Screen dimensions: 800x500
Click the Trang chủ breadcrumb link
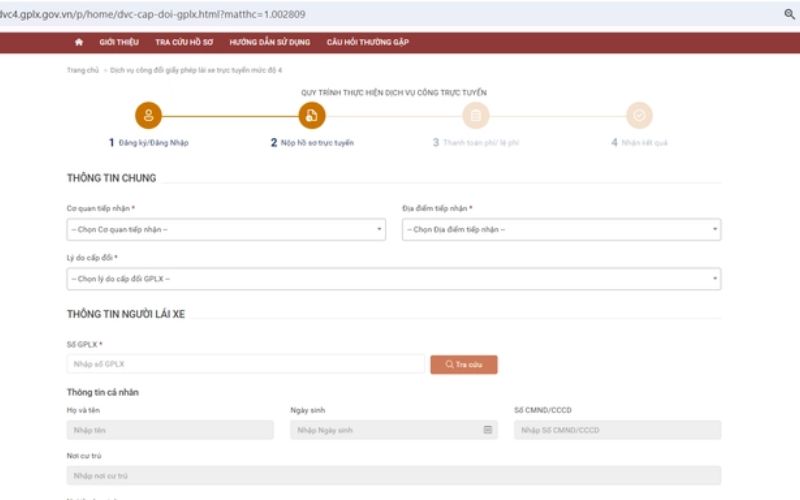click(83, 70)
